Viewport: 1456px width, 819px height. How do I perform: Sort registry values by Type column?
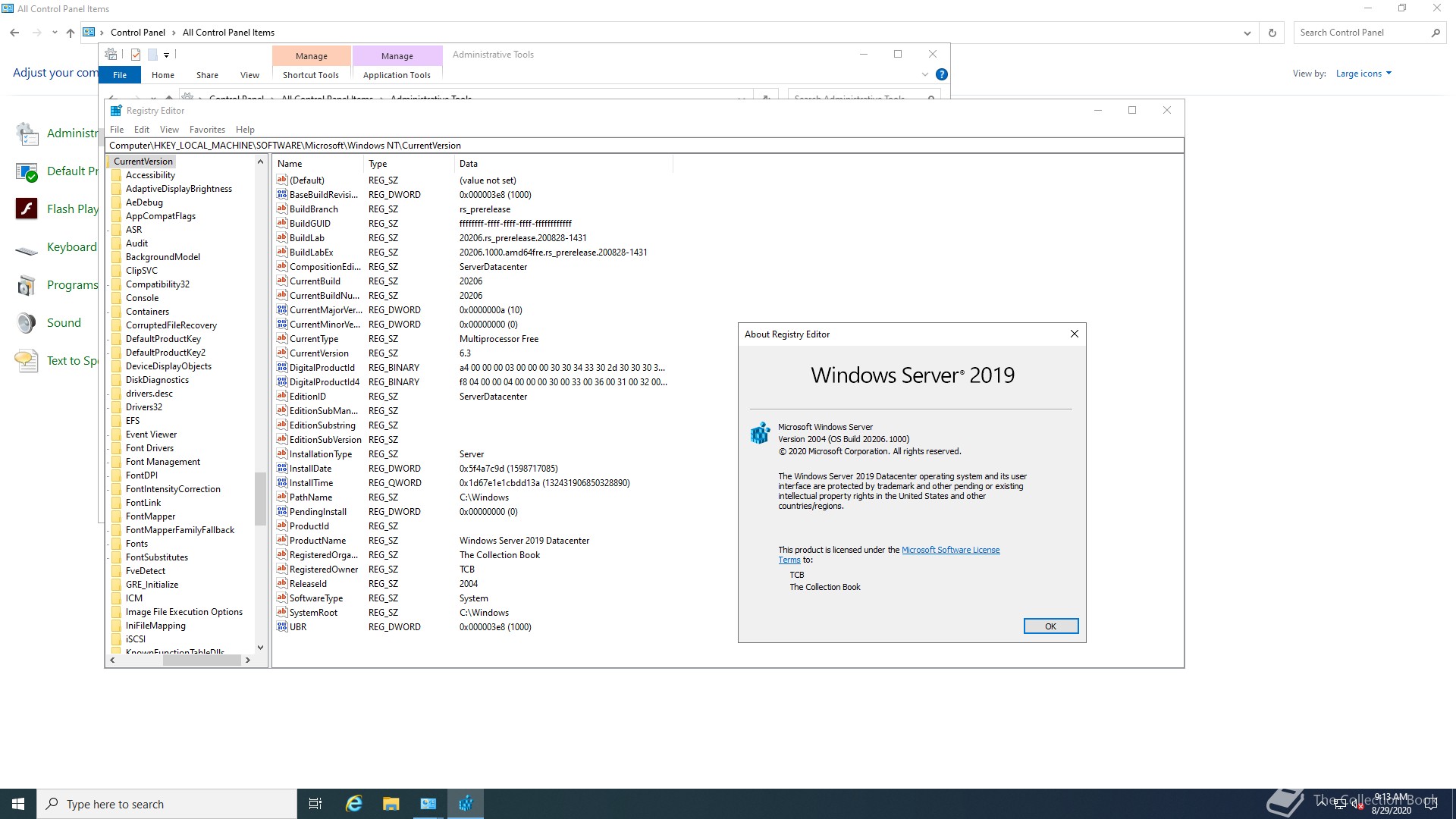click(409, 164)
